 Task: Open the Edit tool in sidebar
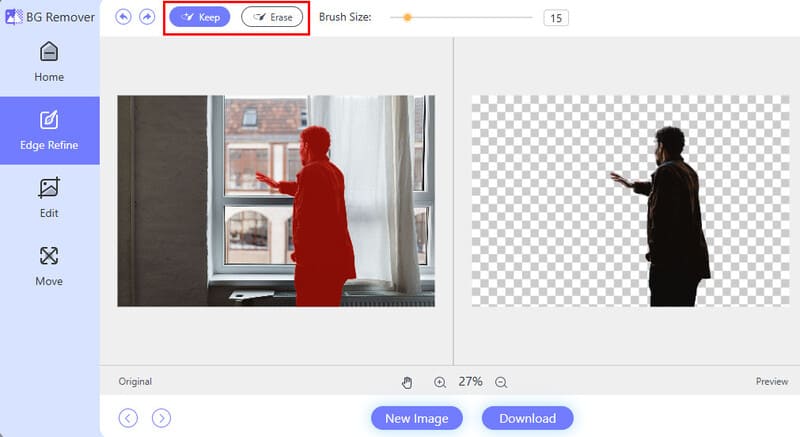49,198
